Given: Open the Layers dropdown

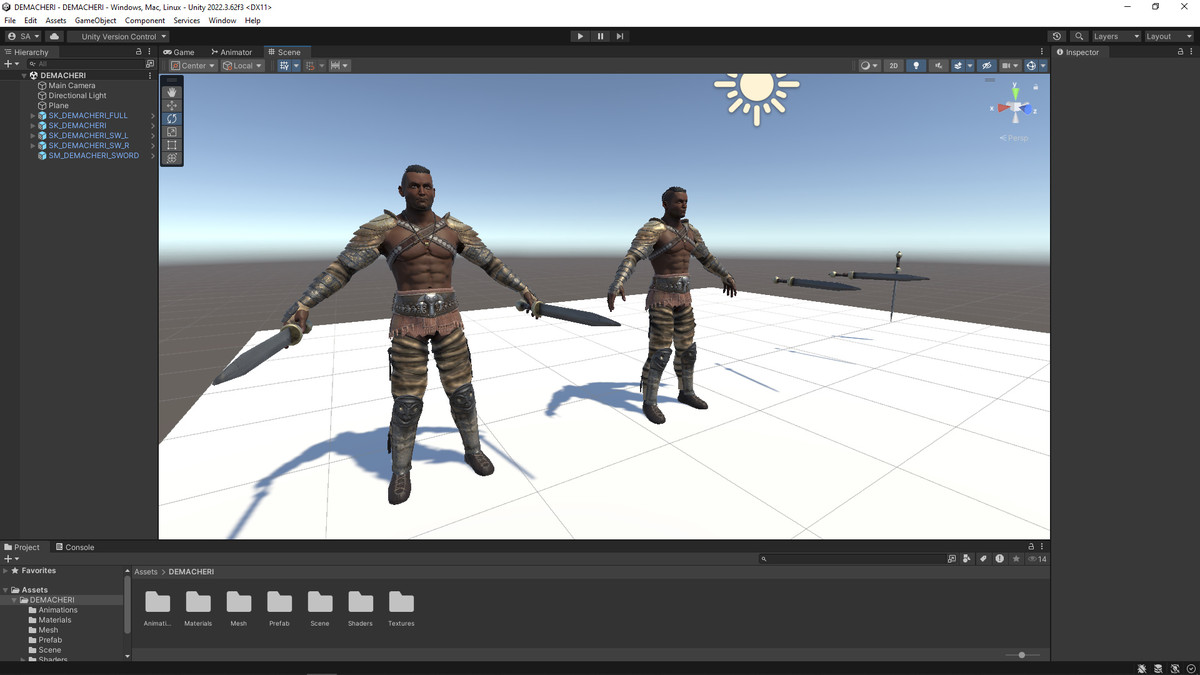Looking at the screenshot, I should pyautogui.click(x=1116, y=36).
